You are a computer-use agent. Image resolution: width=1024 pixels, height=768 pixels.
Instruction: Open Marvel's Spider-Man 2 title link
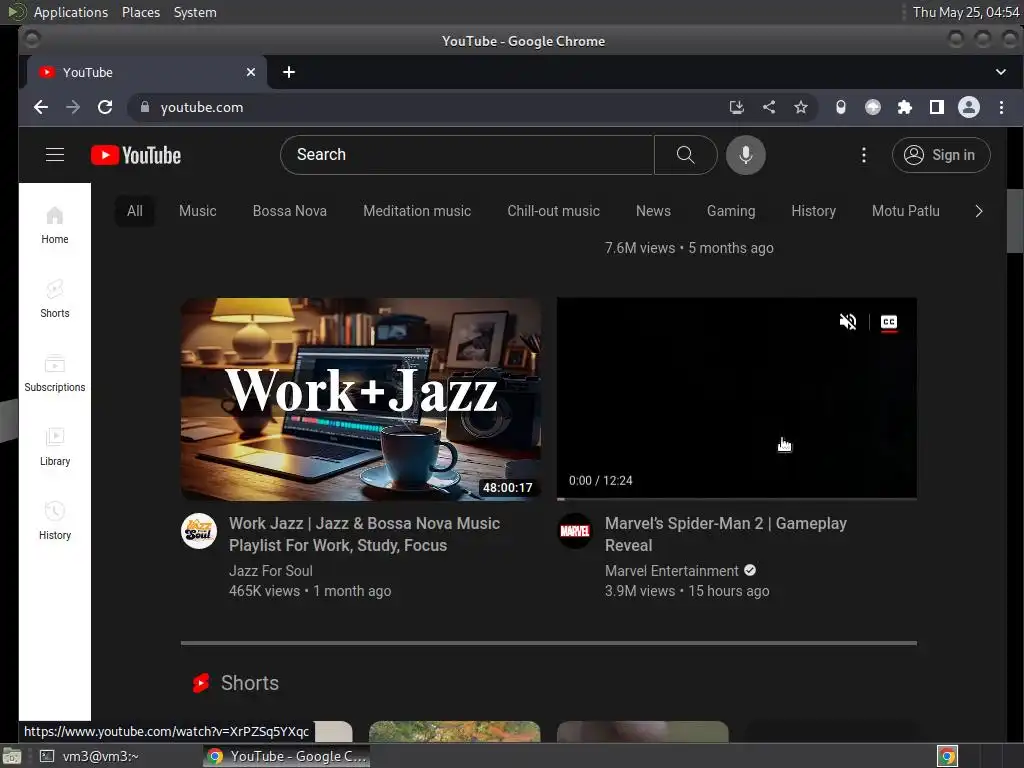point(726,534)
